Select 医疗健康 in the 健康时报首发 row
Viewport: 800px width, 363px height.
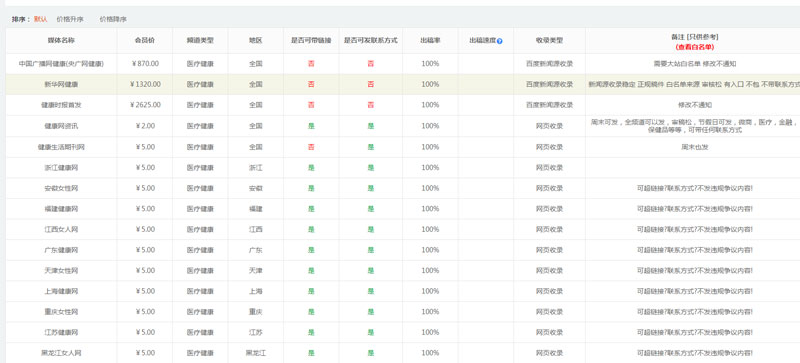tap(200, 105)
